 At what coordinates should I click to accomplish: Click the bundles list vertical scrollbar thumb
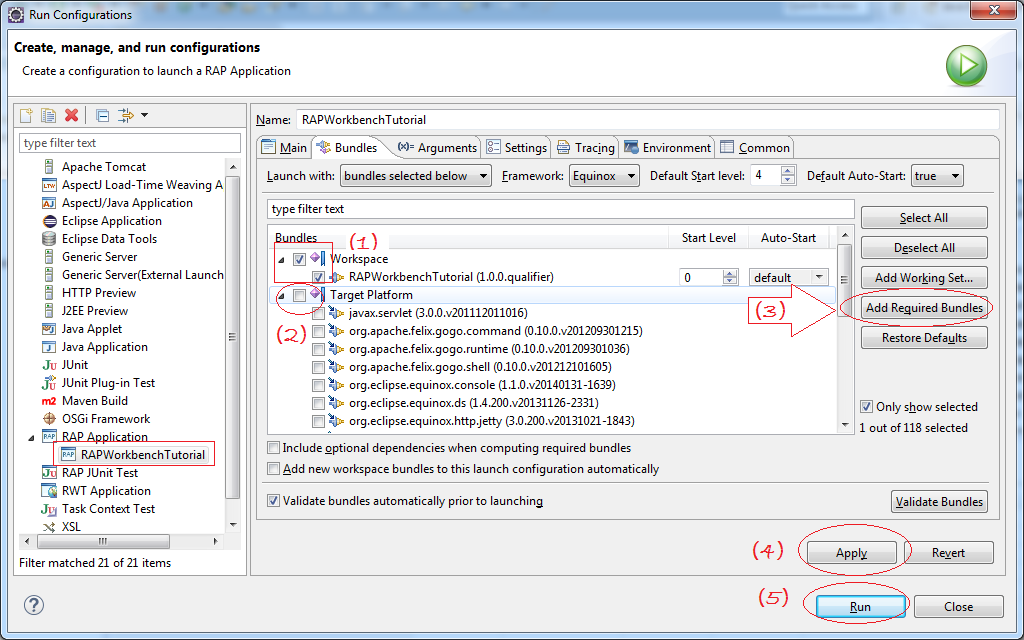click(844, 280)
